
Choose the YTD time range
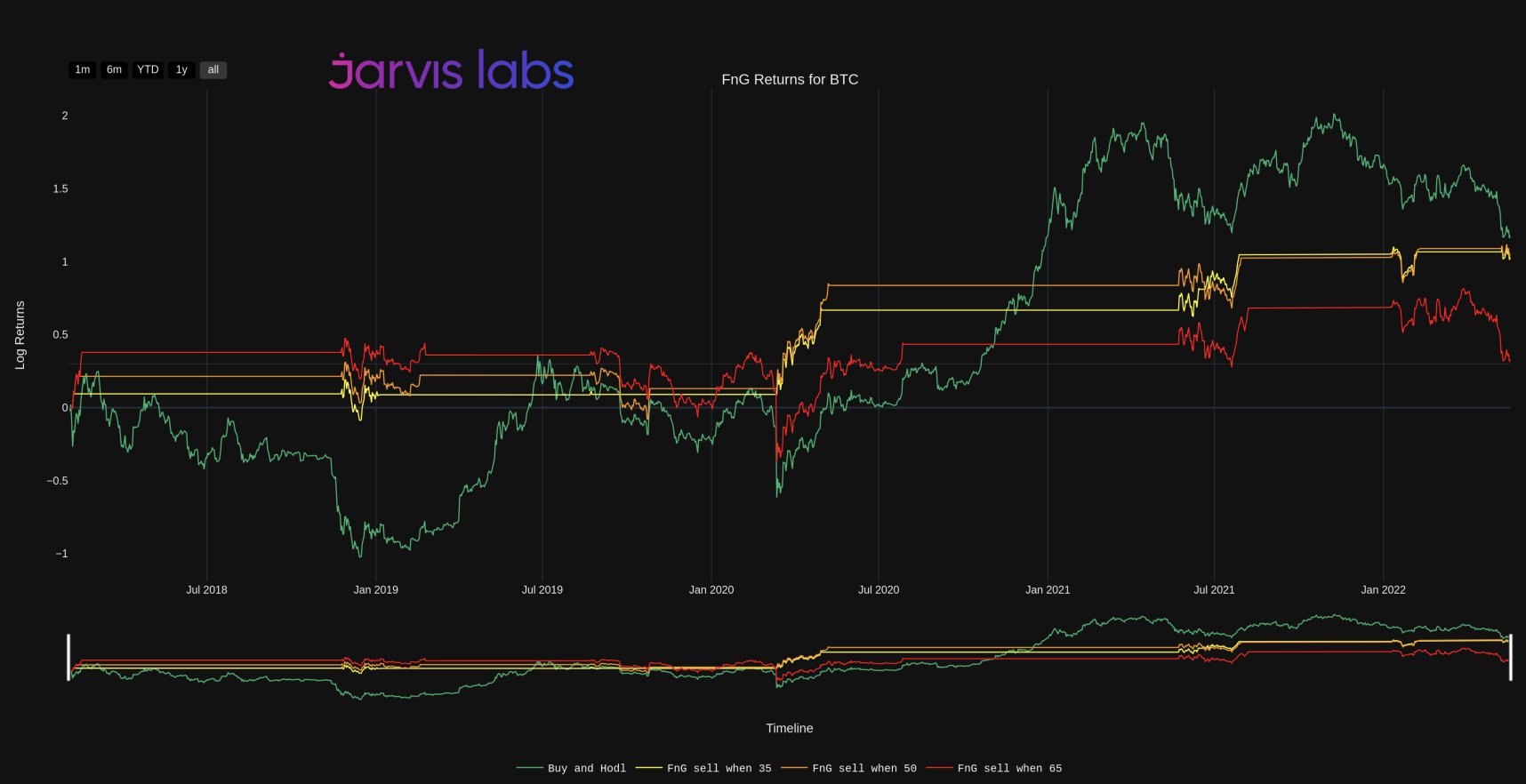[x=148, y=69]
